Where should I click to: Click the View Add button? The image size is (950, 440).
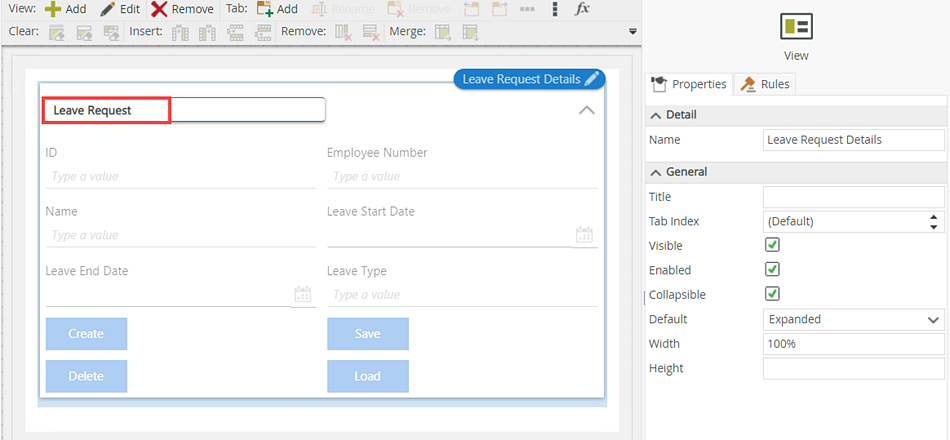click(65, 9)
